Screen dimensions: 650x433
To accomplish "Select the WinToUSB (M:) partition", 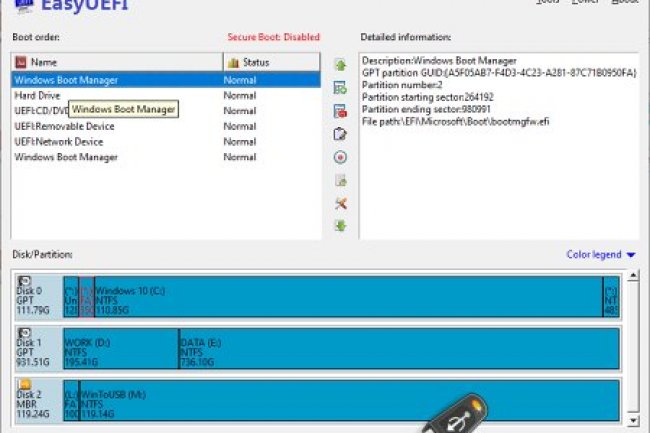I will click(349, 400).
